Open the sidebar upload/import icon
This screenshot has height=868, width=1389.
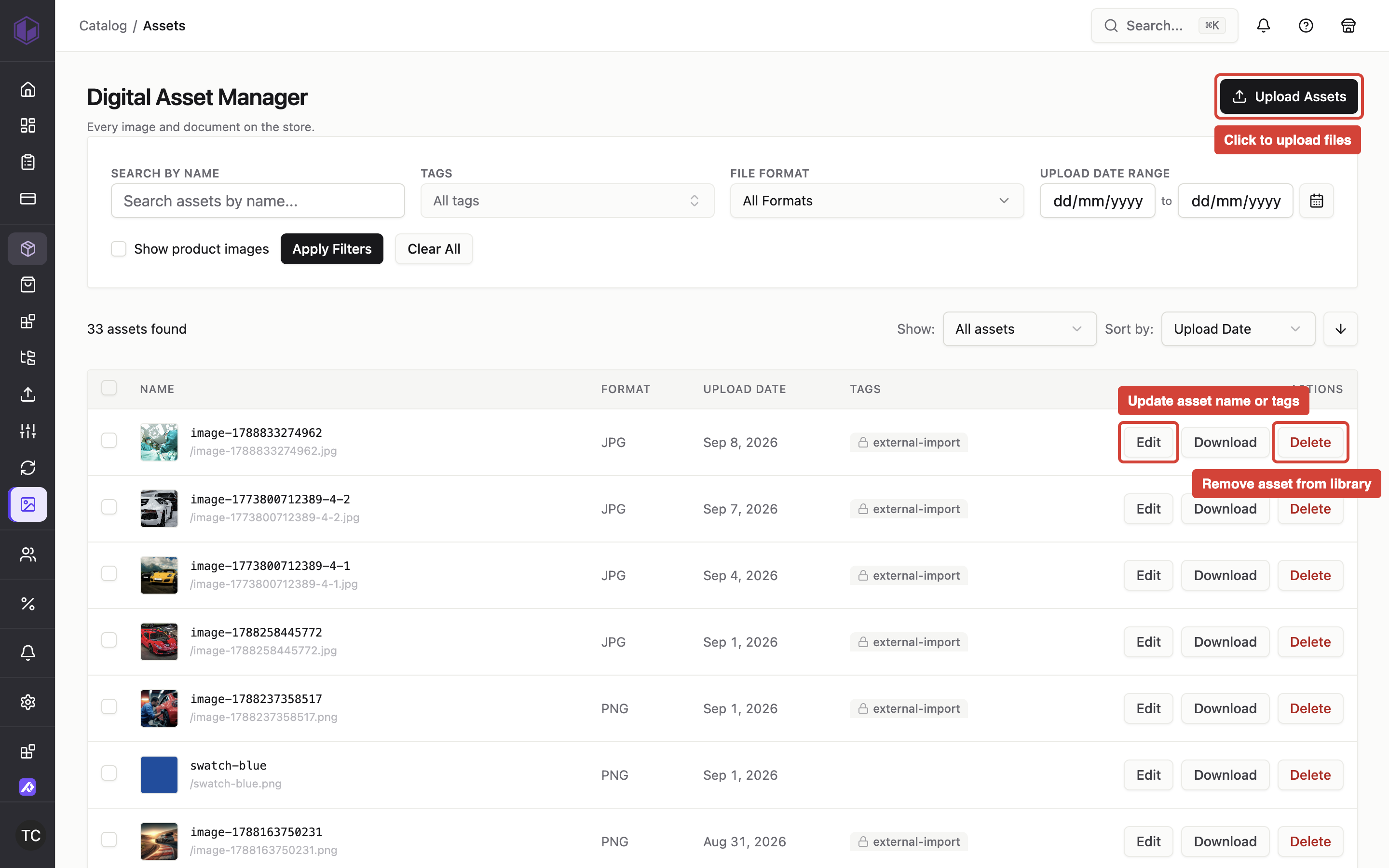(x=27, y=394)
